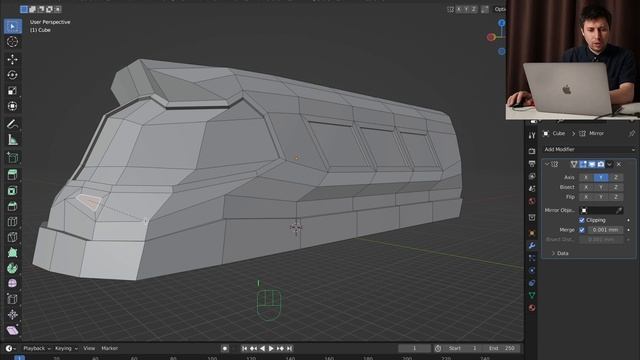Pick the Spin tool

tap(13, 268)
